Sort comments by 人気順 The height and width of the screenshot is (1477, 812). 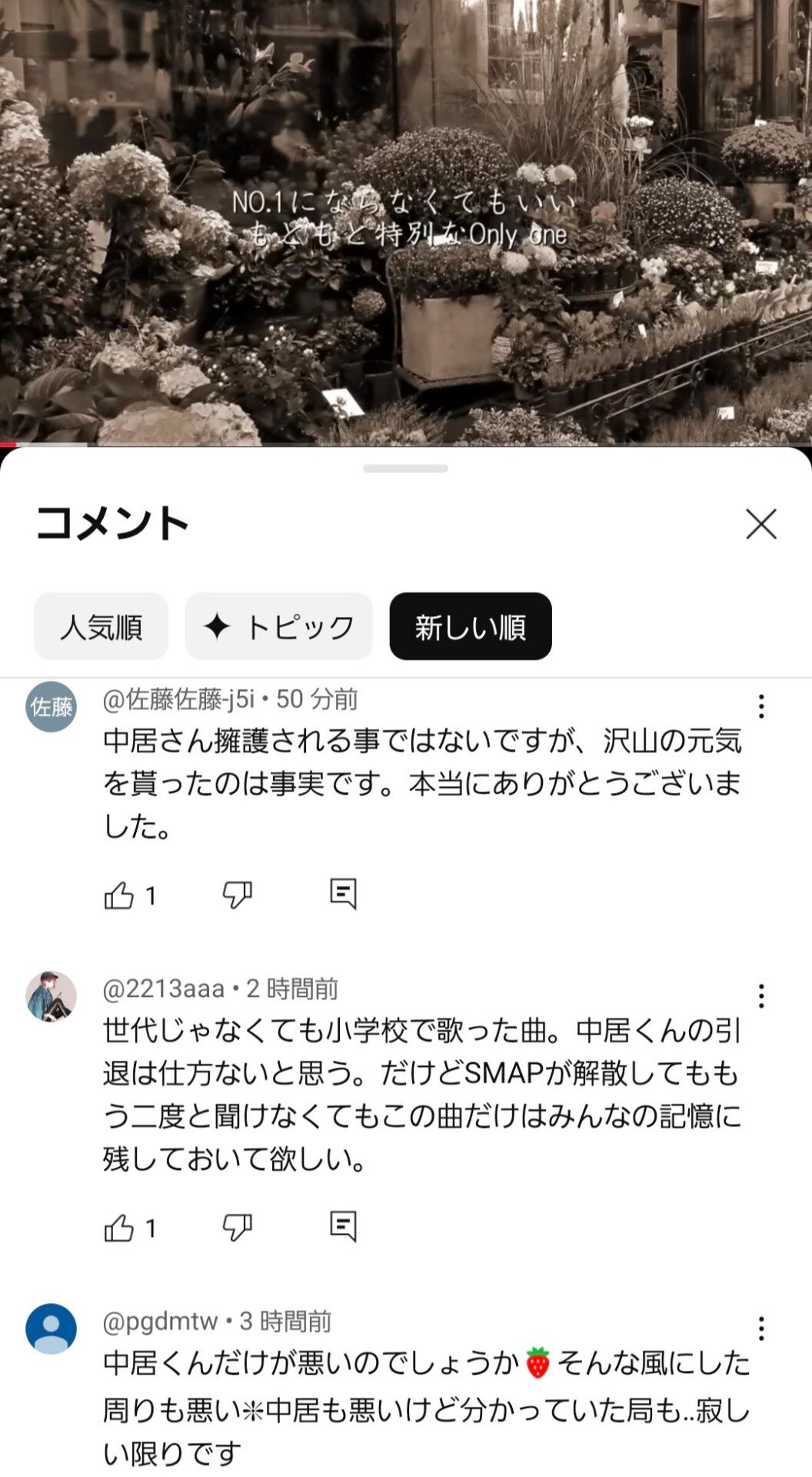coord(101,626)
